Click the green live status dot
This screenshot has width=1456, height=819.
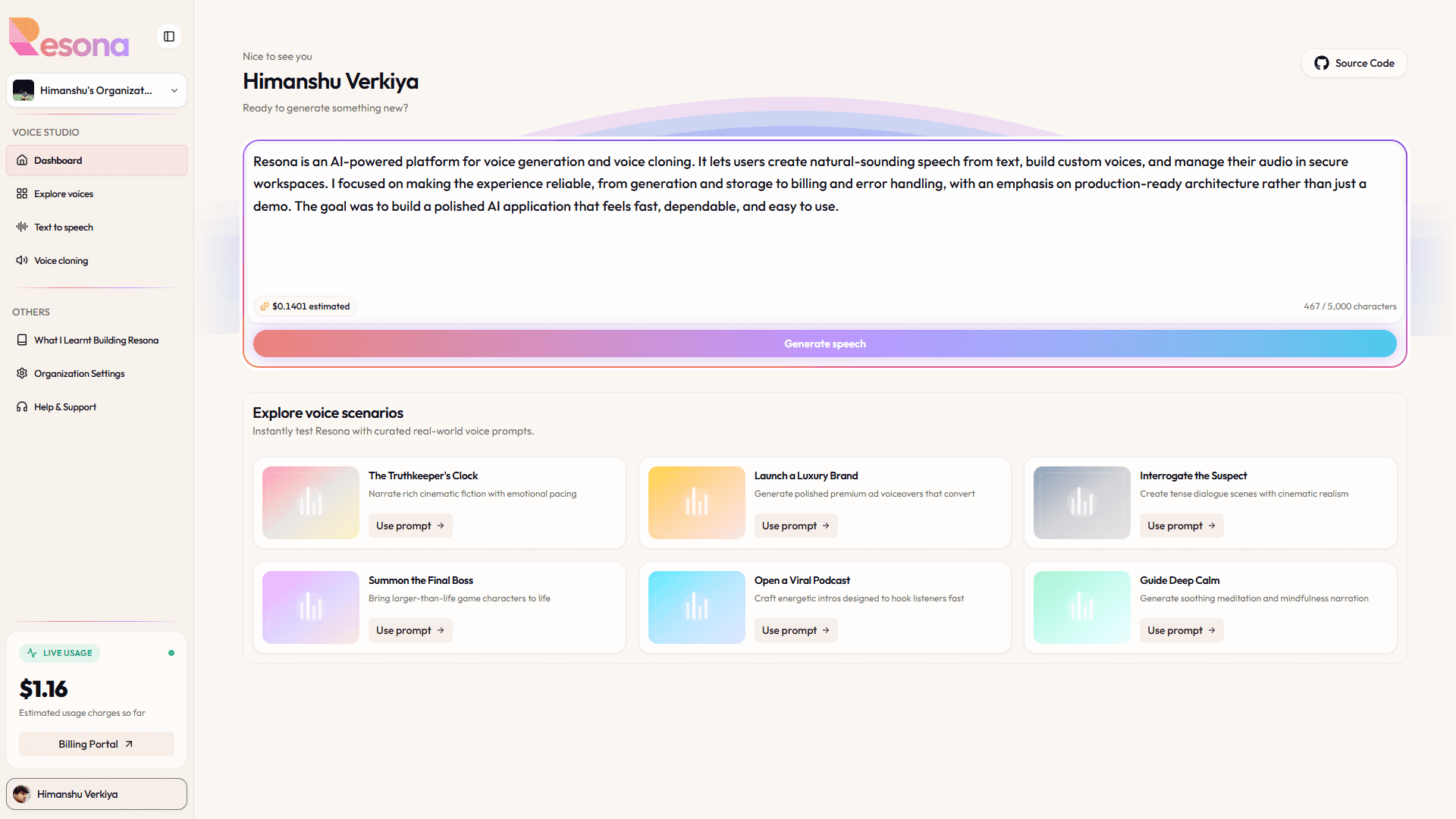[x=171, y=653]
